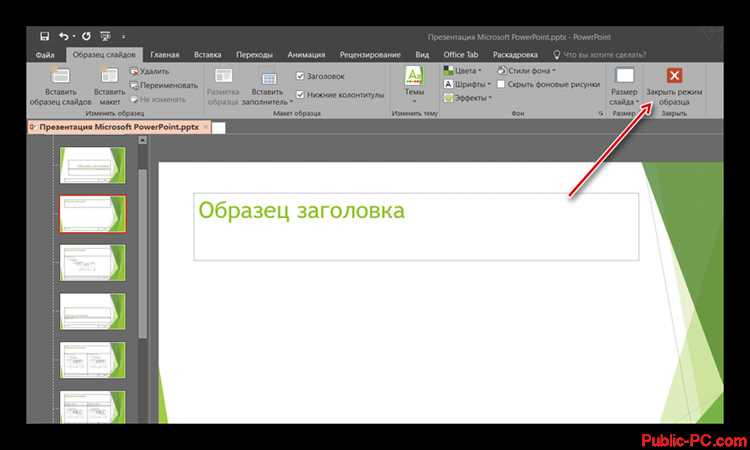Click the Repeat (circular arrow) icon
The image size is (750, 450).
pyautogui.click(x=86, y=36)
